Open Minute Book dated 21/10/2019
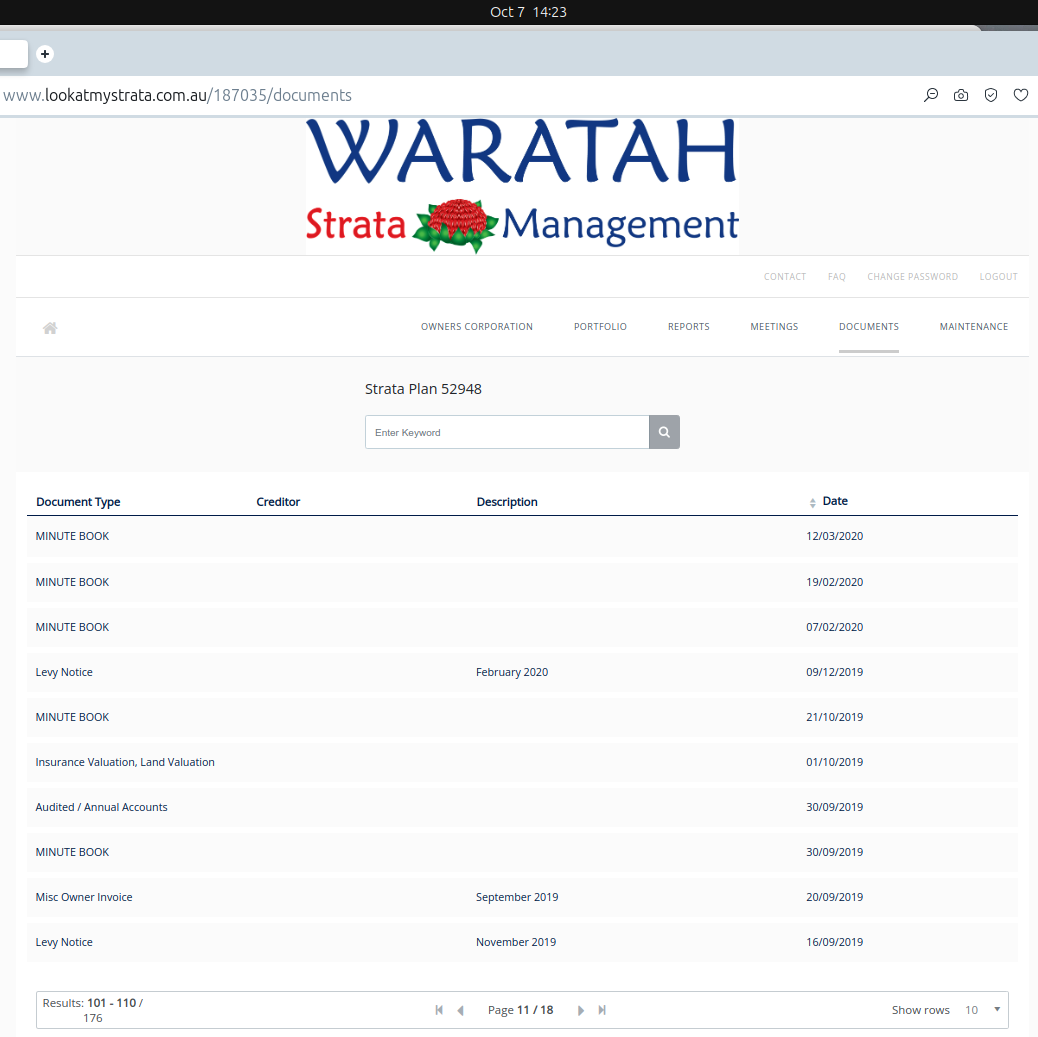Viewport: 1038px width, 1037px height. [x=522, y=717]
